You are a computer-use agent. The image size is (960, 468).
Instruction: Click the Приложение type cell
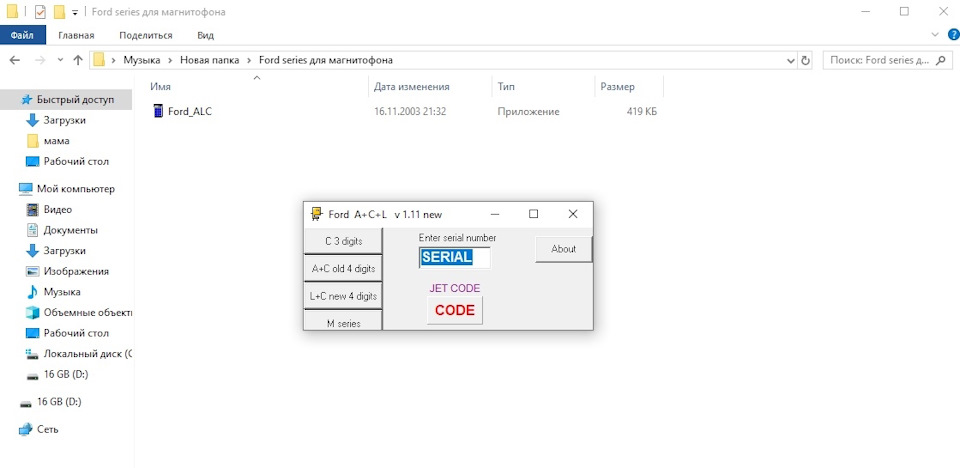528,111
